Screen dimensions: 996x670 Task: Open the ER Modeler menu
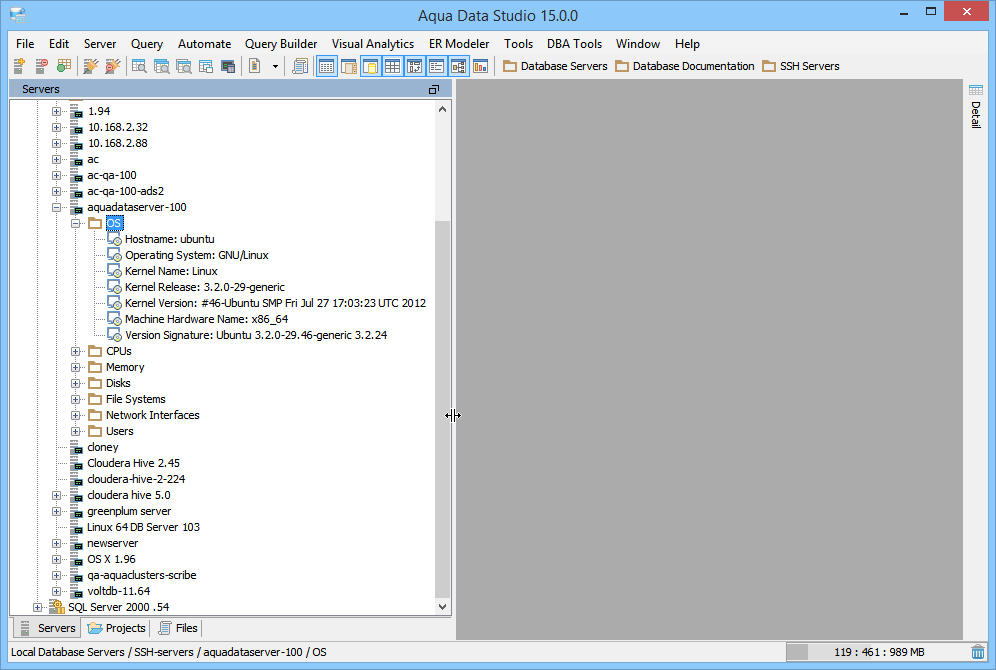coord(459,44)
